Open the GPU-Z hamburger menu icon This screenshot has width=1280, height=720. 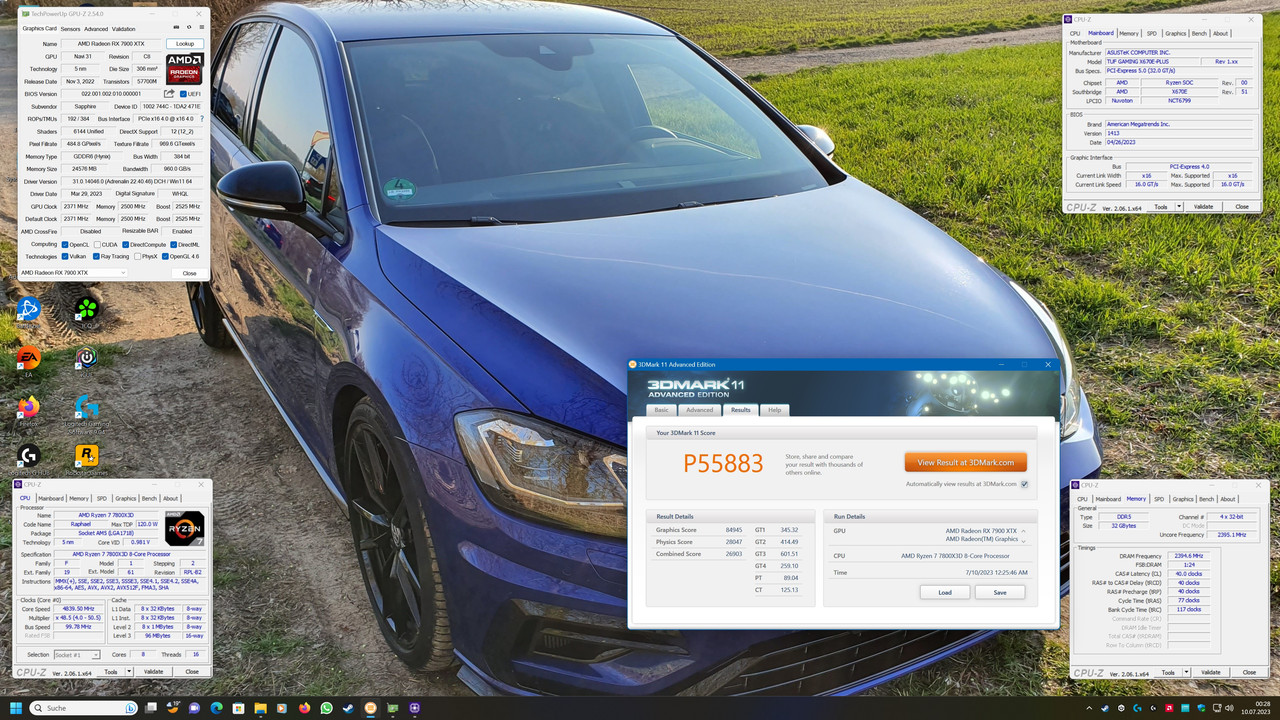tap(202, 27)
